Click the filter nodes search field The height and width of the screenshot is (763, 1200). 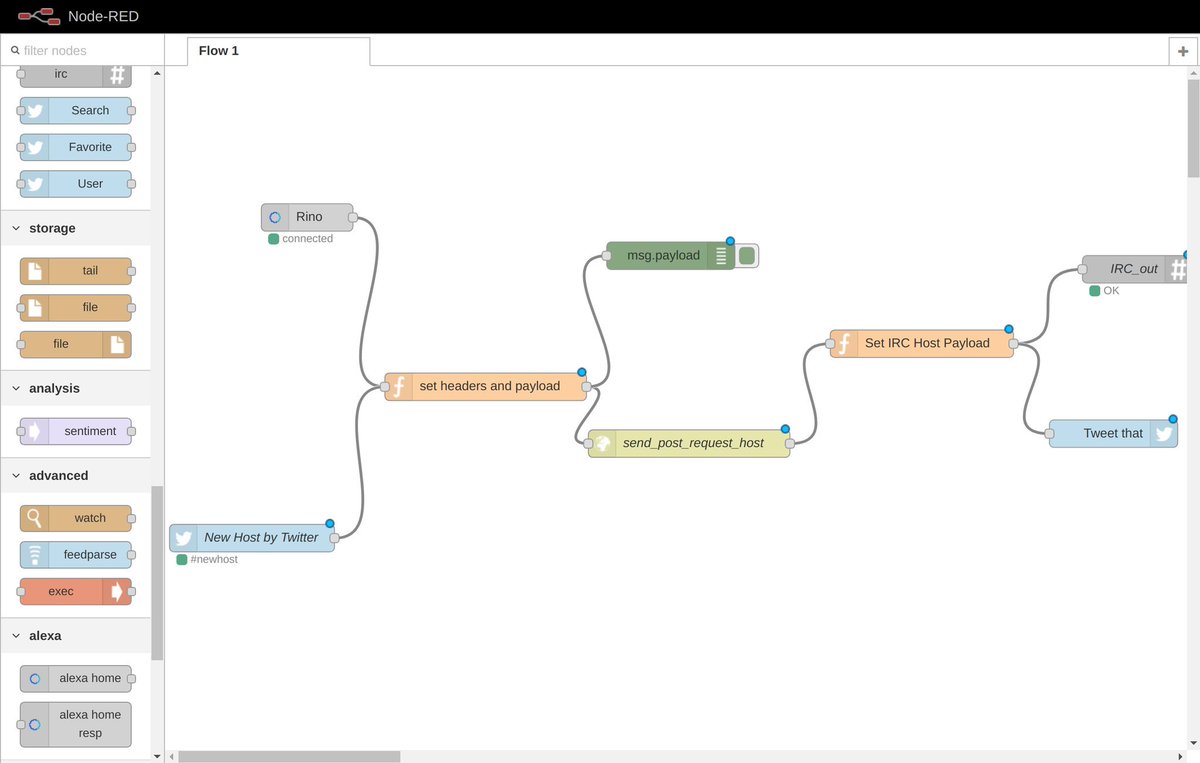pos(82,50)
